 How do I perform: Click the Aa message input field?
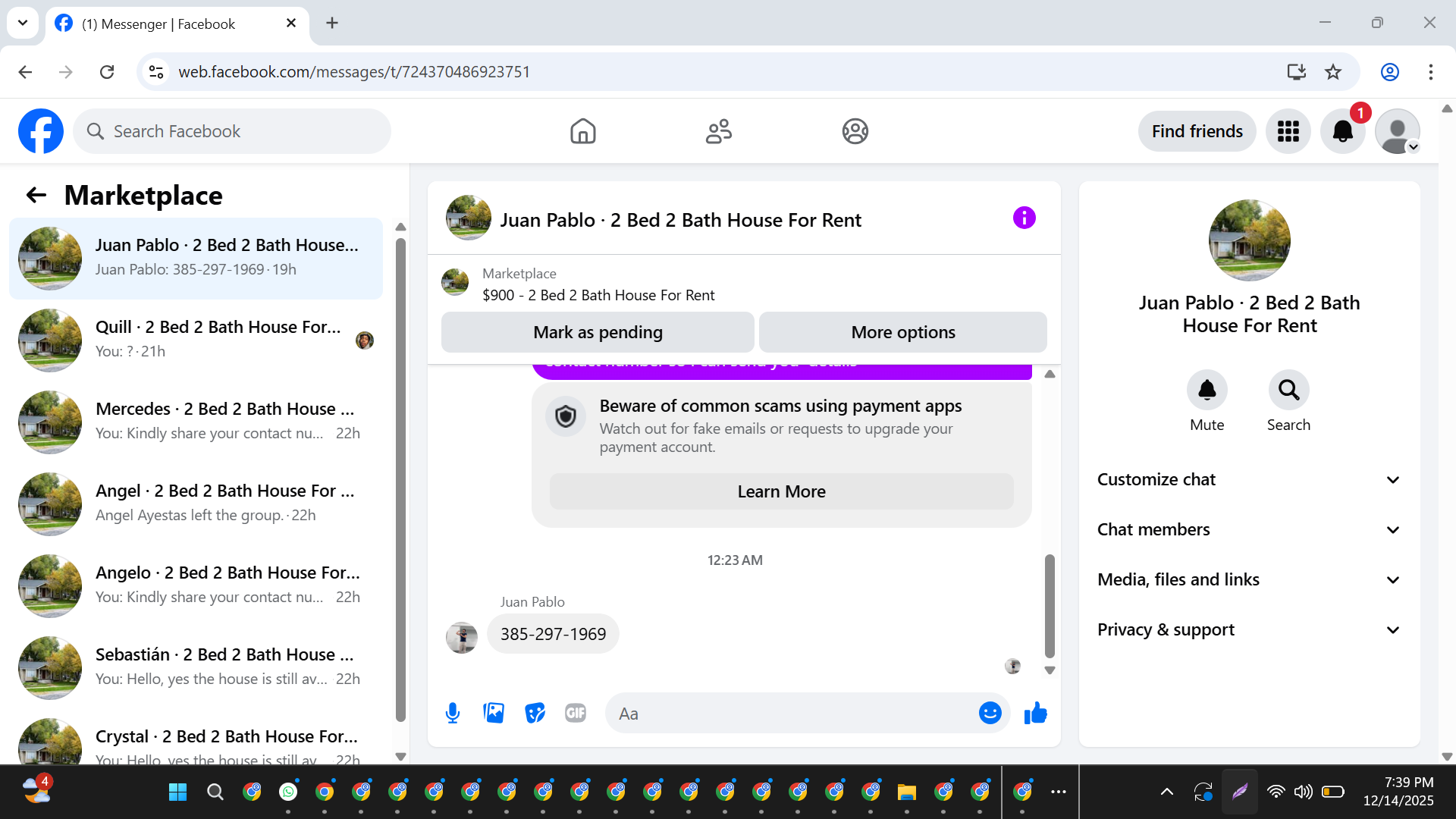click(x=789, y=714)
